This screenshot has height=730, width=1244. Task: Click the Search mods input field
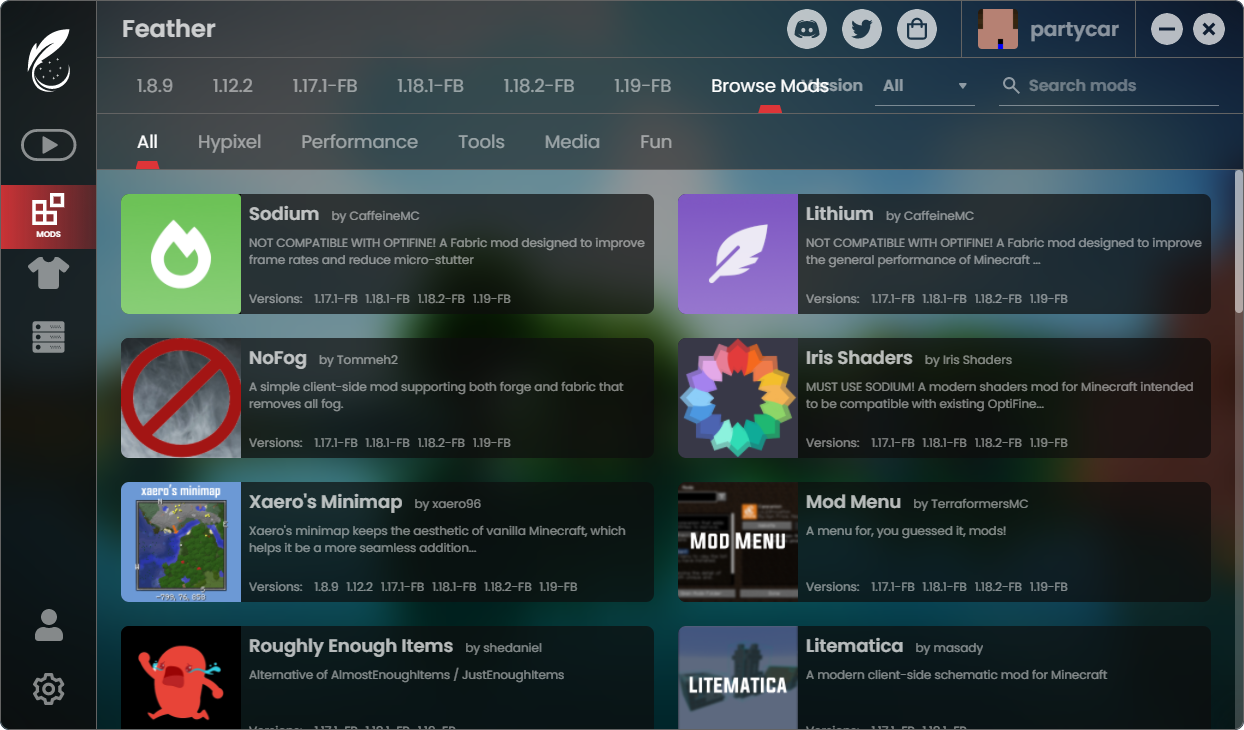pos(1110,86)
